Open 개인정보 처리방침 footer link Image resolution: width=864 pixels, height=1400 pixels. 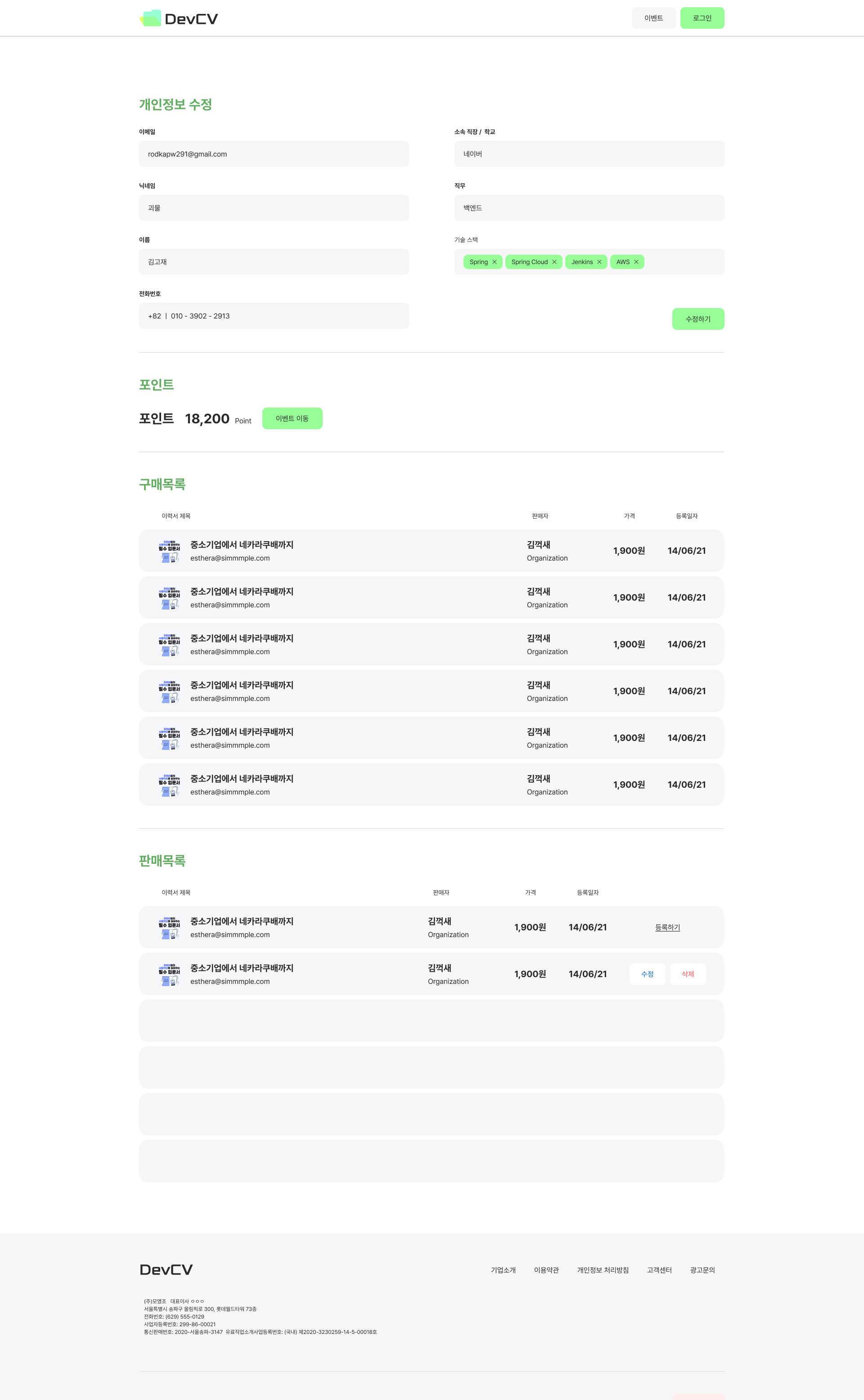pos(602,1270)
